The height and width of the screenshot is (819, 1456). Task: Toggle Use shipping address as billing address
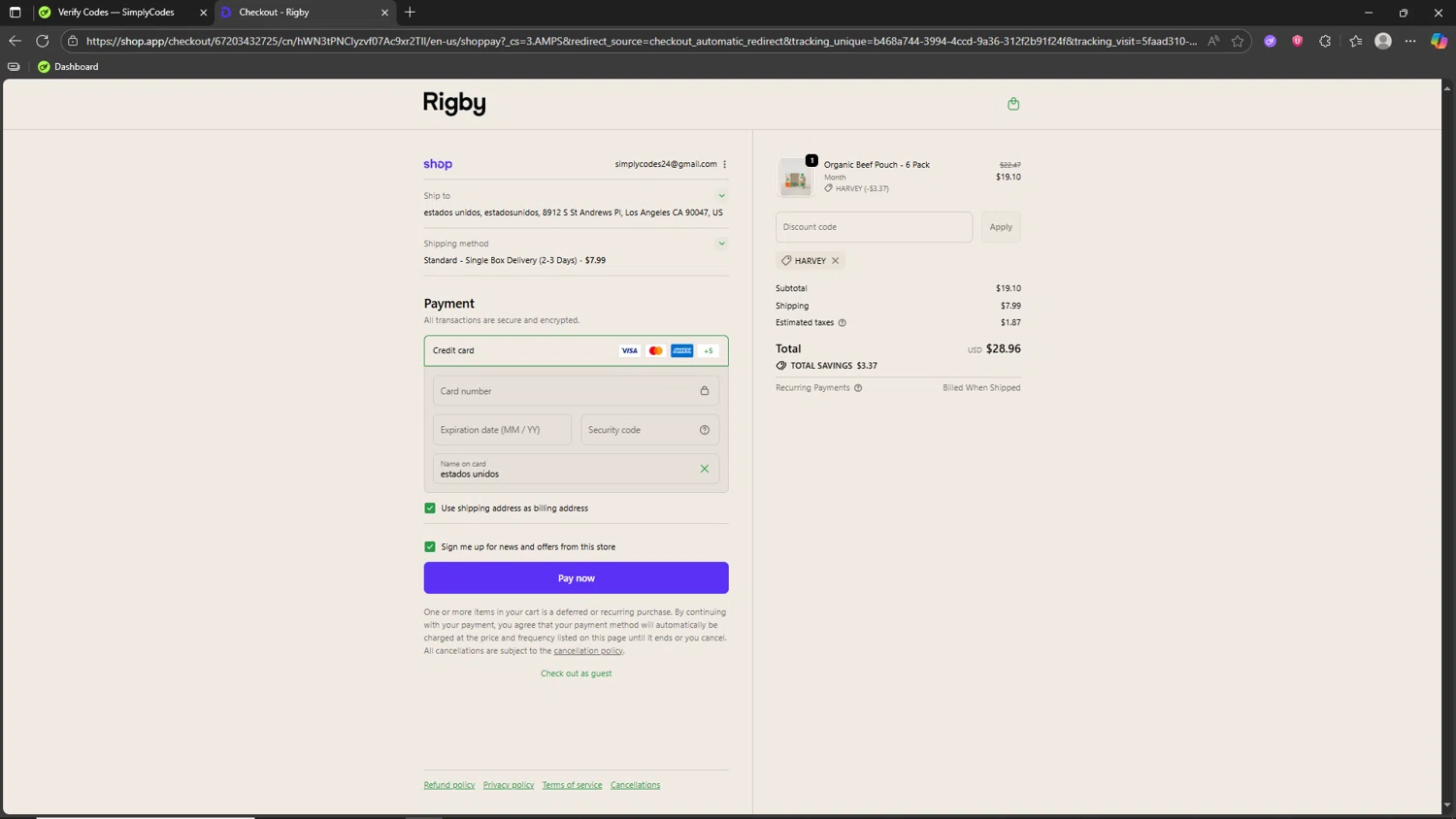[x=430, y=508]
